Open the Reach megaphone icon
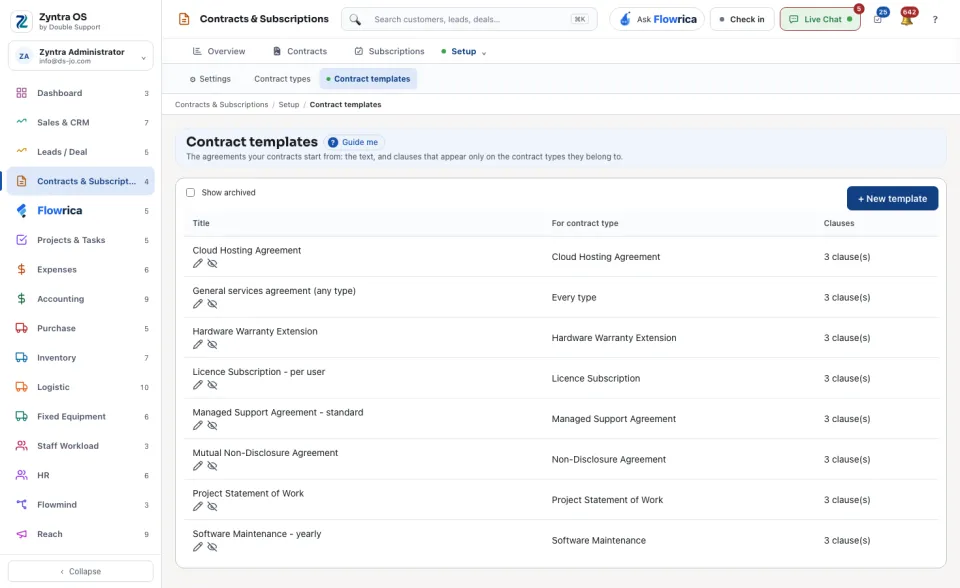The width and height of the screenshot is (960, 588). [x=21, y=534]
